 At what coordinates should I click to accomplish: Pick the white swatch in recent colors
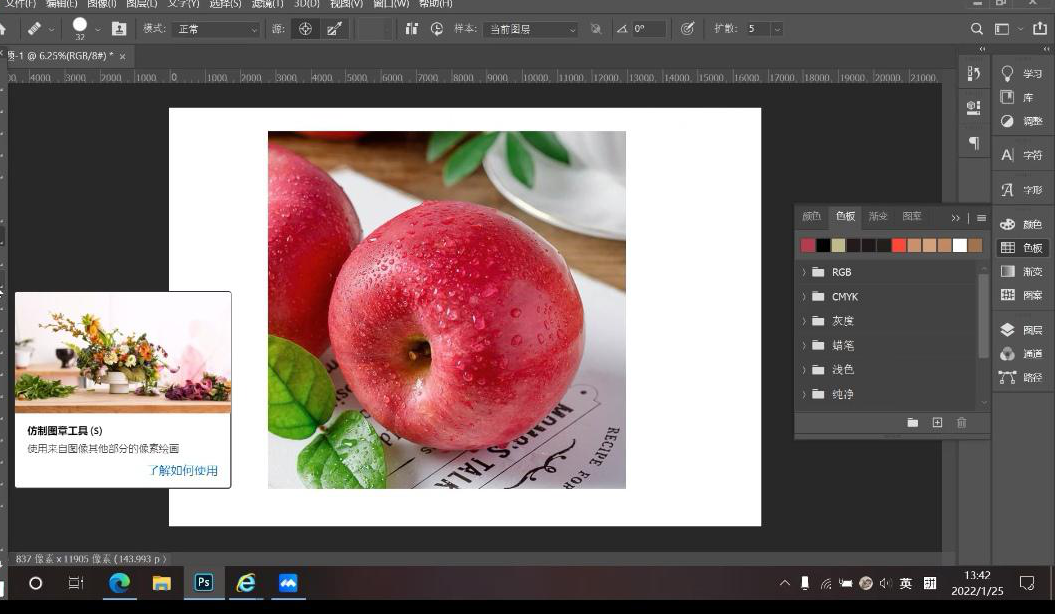click(960, 245)
